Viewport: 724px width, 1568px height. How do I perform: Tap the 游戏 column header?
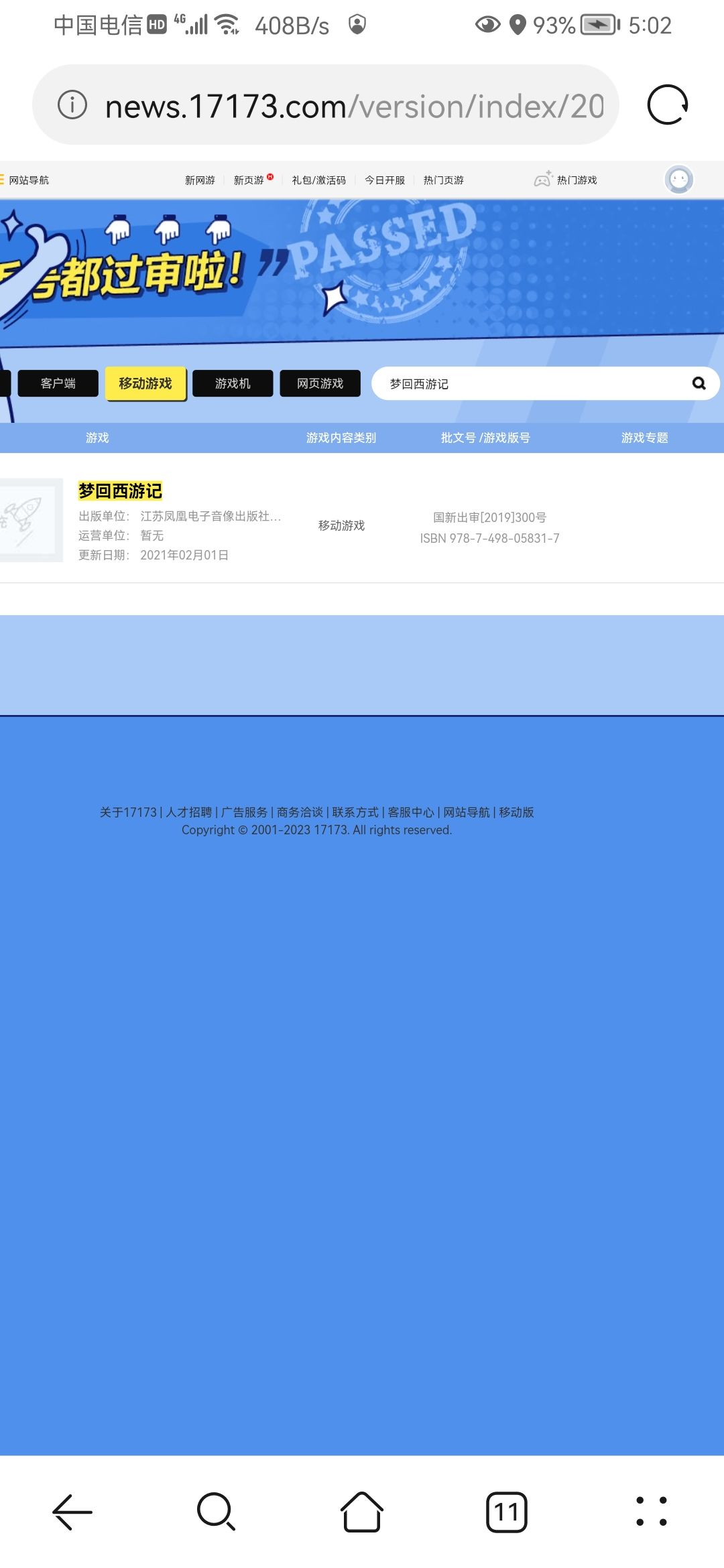[97, 438]
